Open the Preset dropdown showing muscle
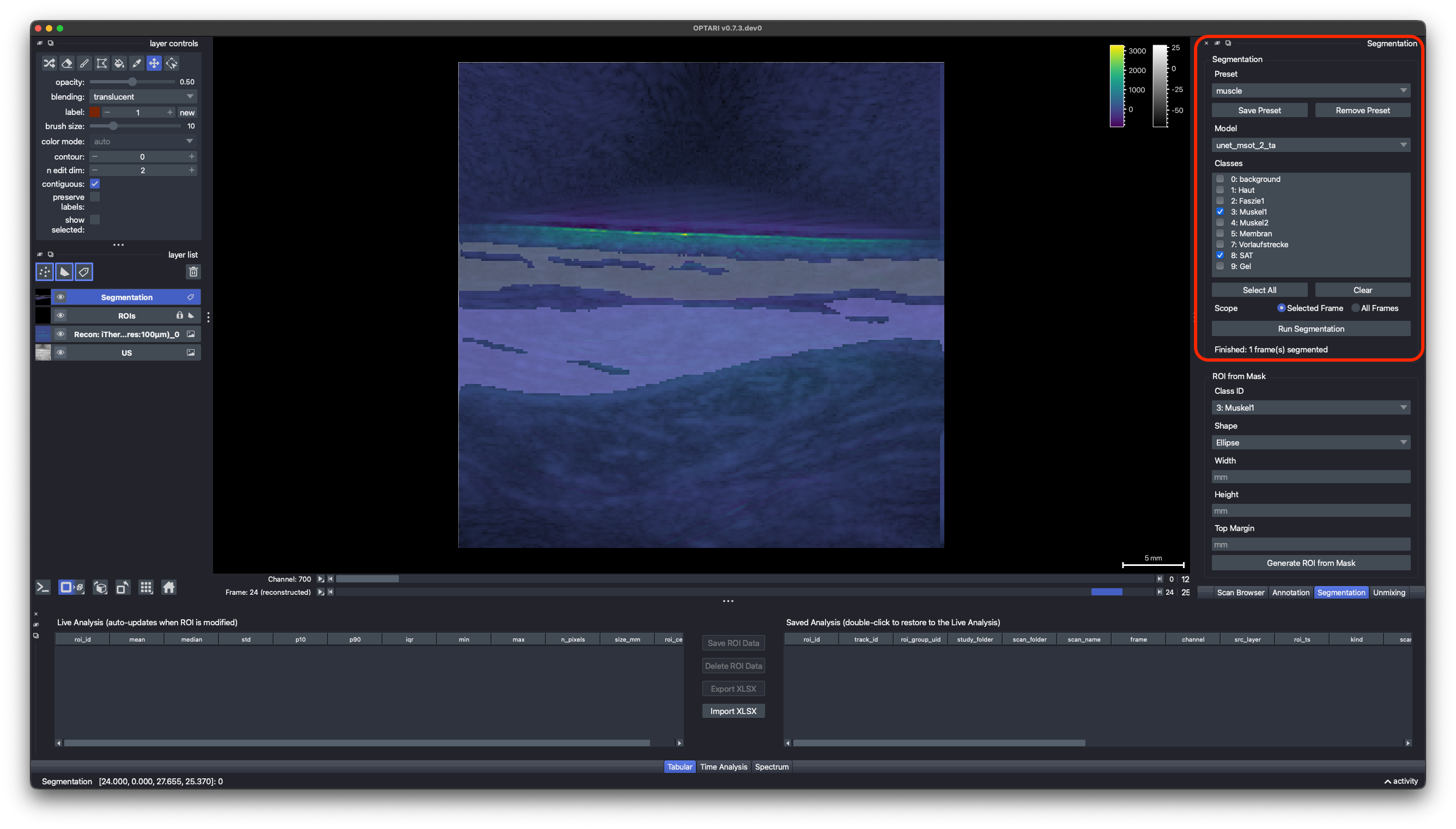Screen dimensions: 1456x829 (1311, 91)
